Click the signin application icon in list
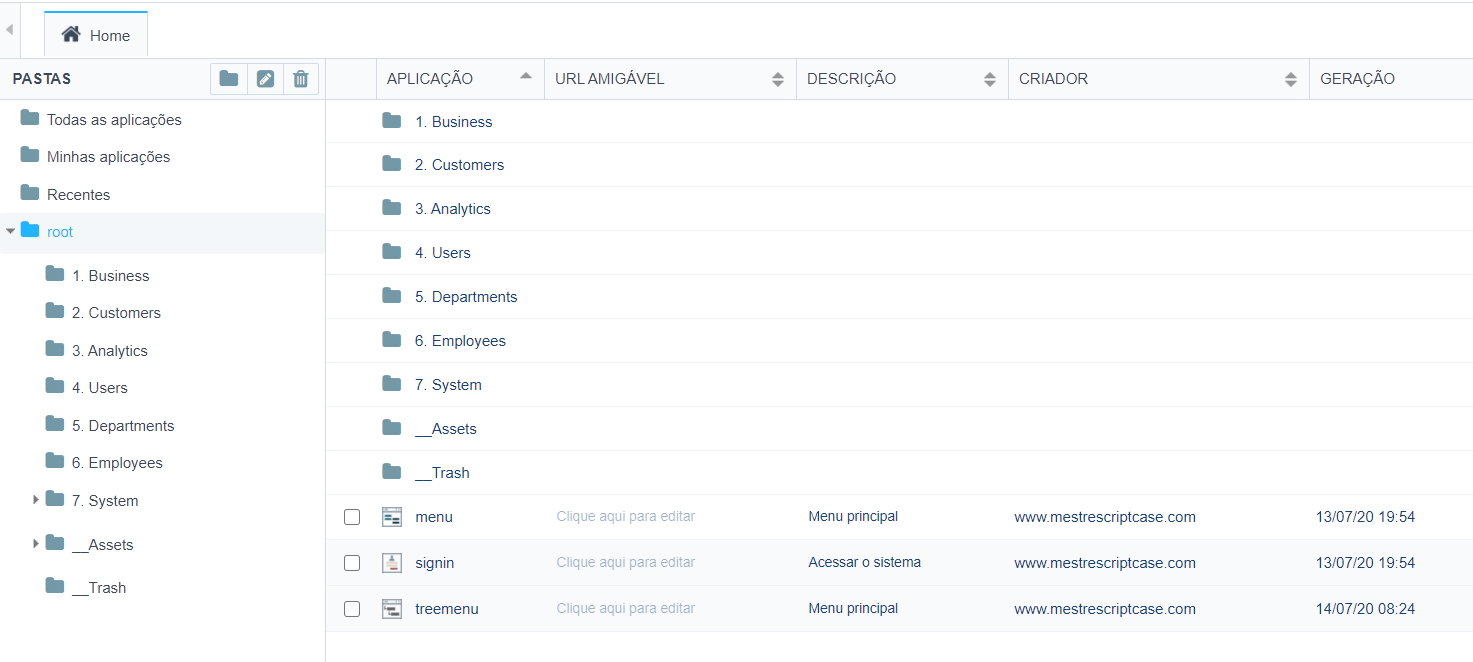Screen dimensions: 1473x662 click(x=392, y=563)
